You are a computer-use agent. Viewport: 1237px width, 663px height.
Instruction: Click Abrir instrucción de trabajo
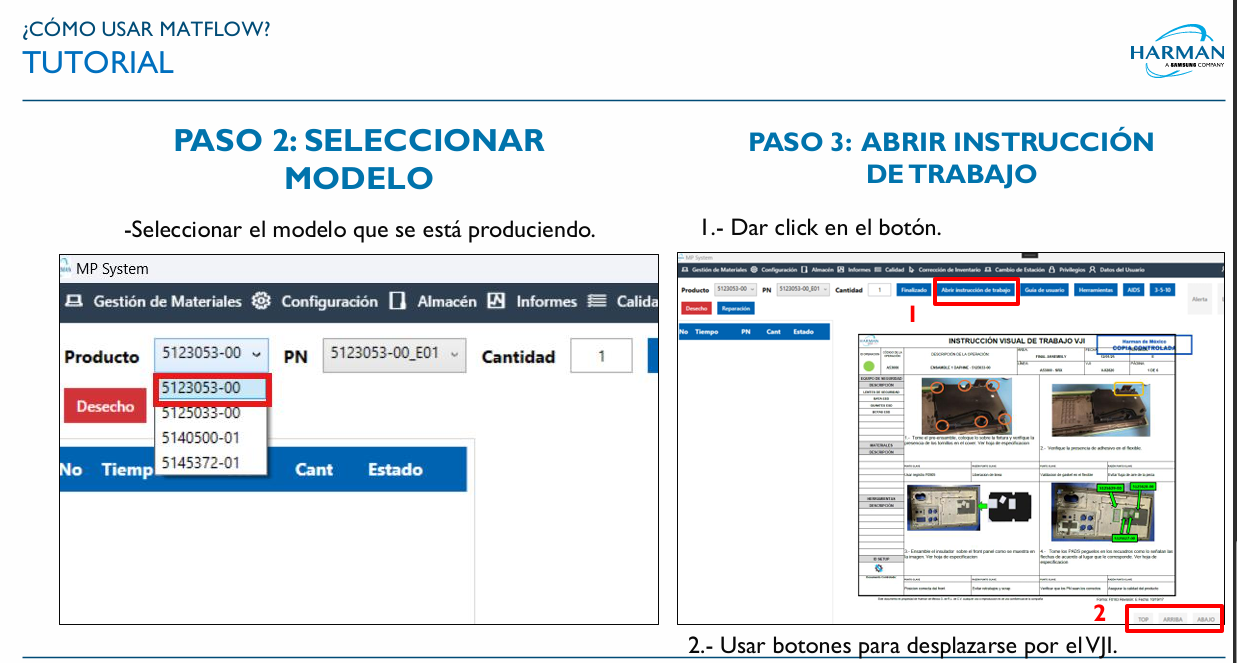[x=976, y=289]
